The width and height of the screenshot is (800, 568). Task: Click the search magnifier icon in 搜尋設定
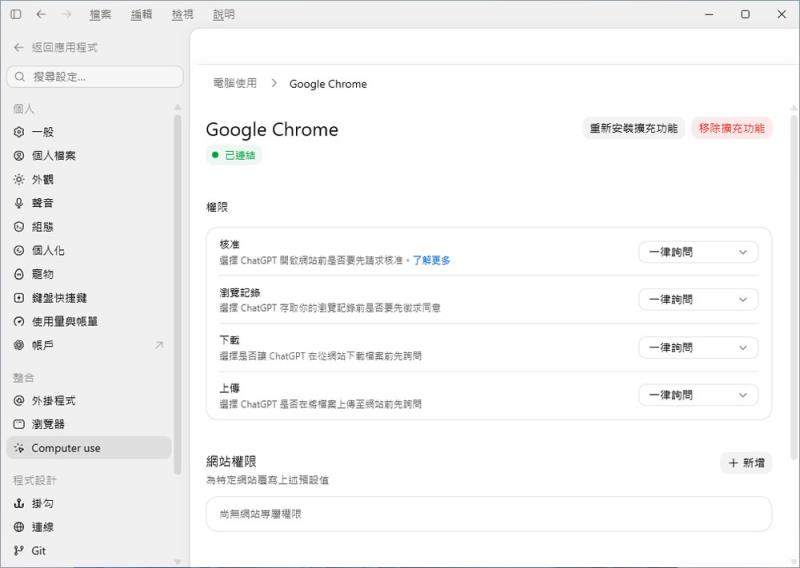20,77
